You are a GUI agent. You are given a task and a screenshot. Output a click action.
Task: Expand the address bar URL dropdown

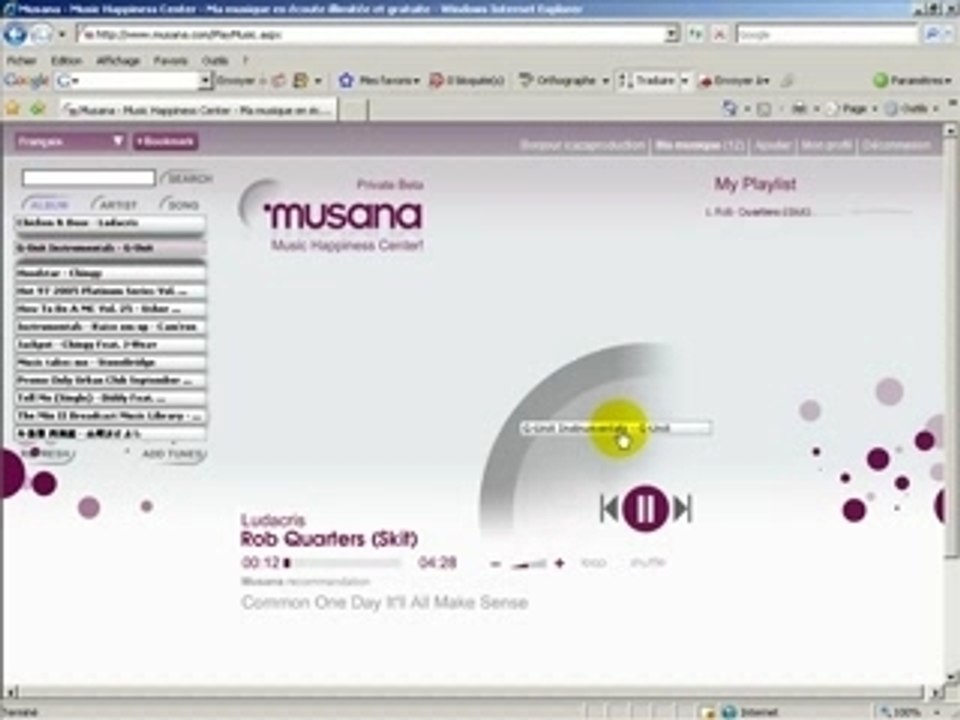[x=672, y=35]
